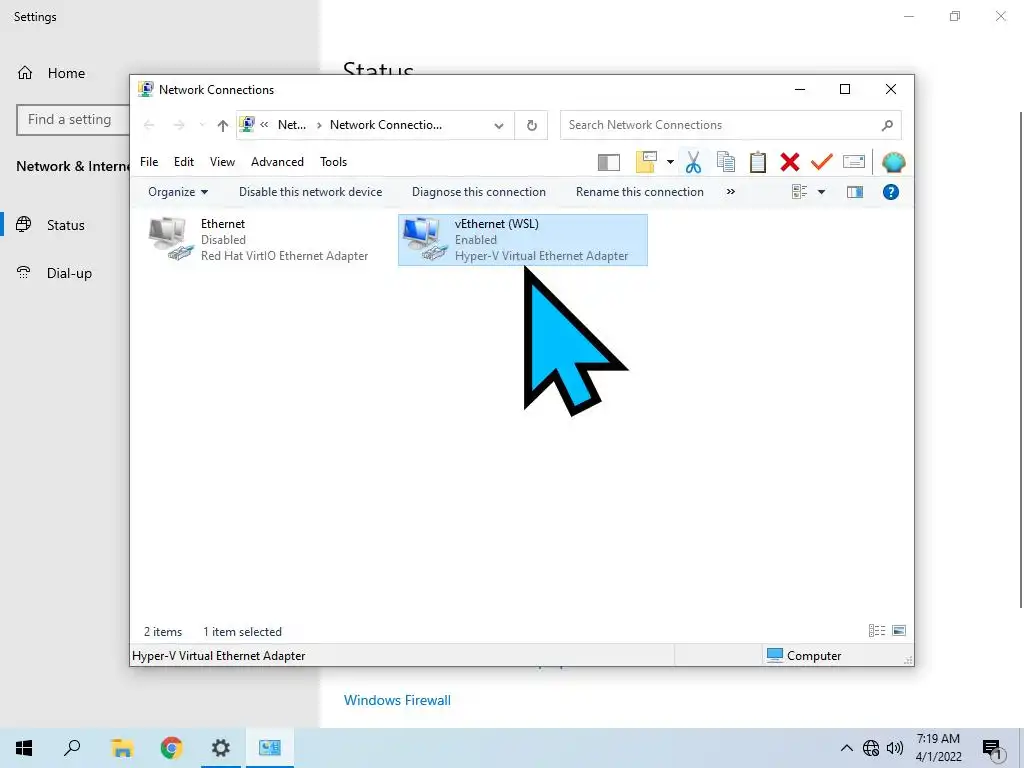Open the Tools menu
The image size is (1024, 768).
[x=333, y=162]
